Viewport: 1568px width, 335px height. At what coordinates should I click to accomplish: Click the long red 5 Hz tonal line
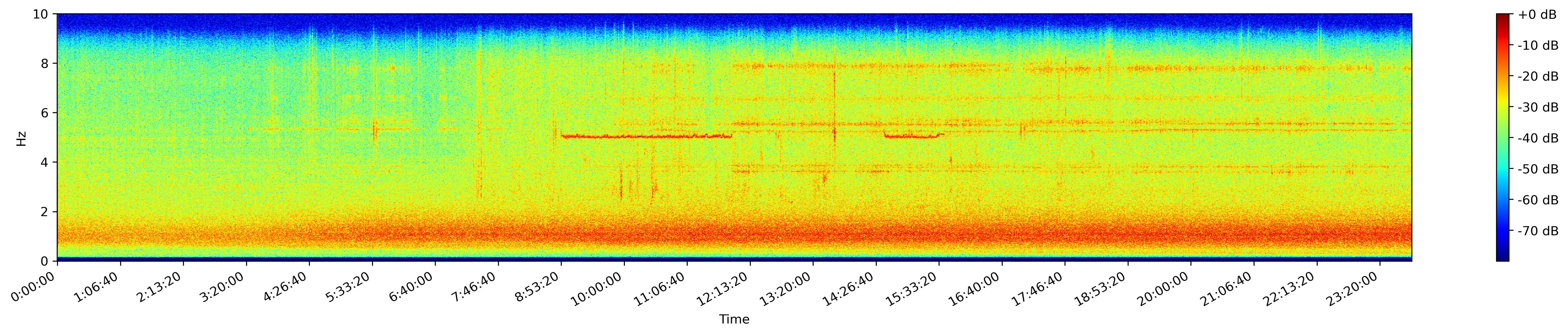coord(646,136)
